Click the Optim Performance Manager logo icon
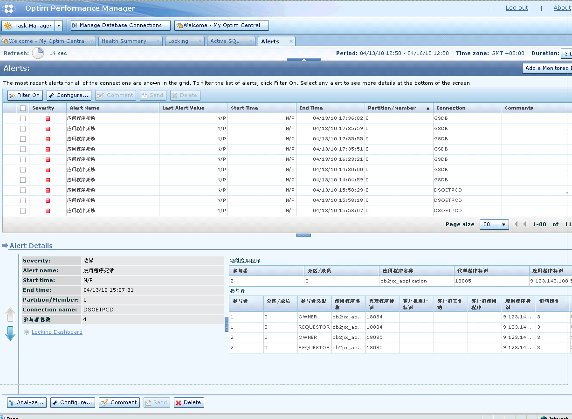Image resolution: width=572 pixels, height=419 pixels. pos(9,8)
